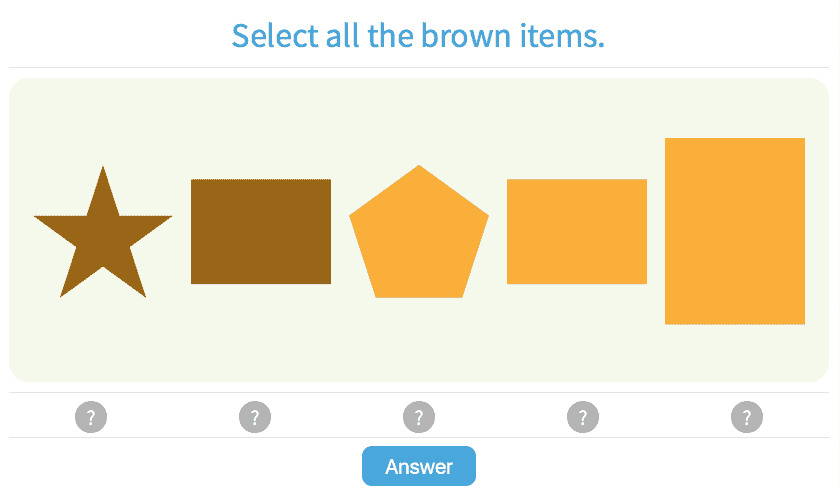
Task: Toggle question mark beneath the brown rectangle
Action: pyautogui.click(x=255, y=417)
